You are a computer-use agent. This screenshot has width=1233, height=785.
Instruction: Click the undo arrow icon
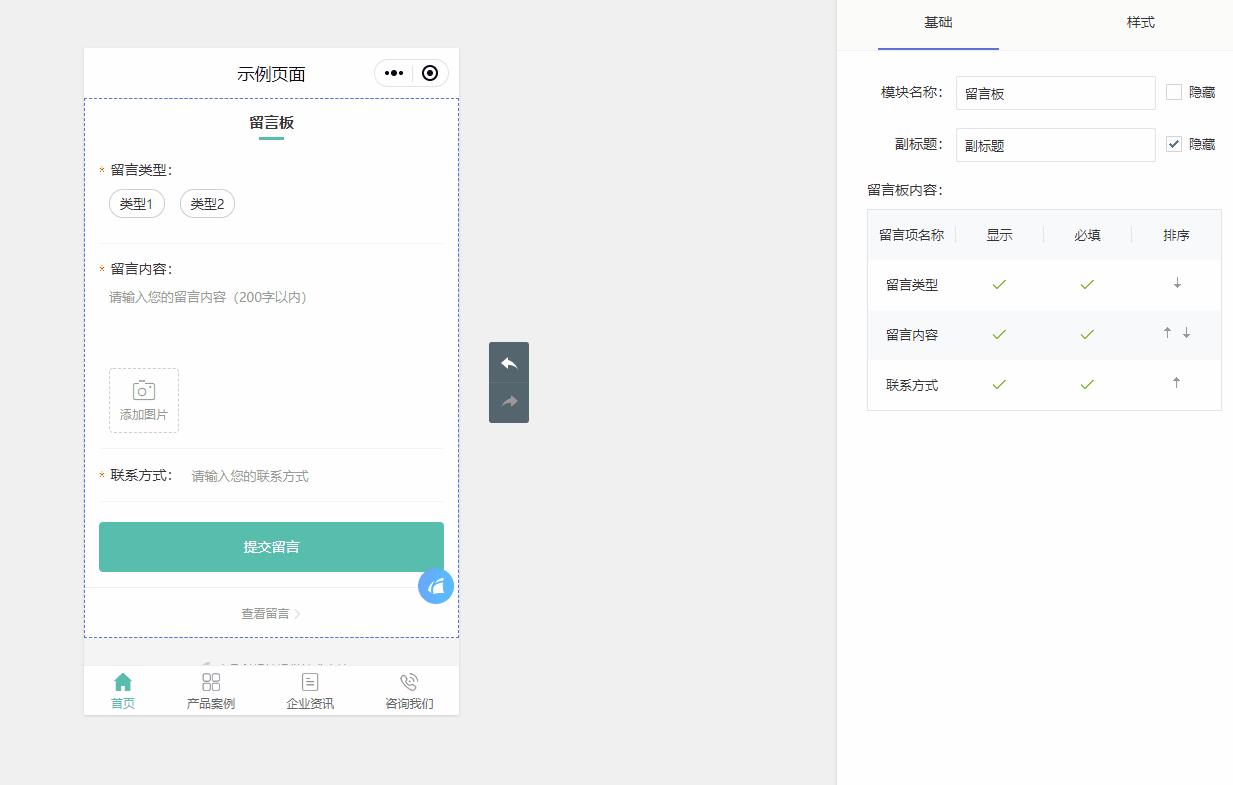pos(509,363)
